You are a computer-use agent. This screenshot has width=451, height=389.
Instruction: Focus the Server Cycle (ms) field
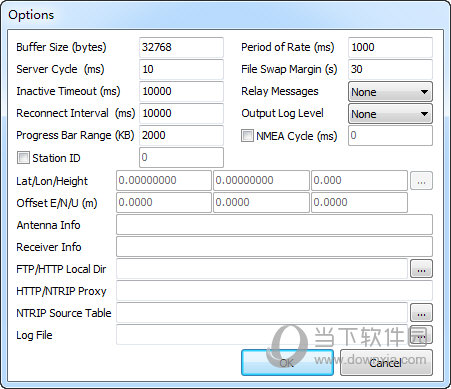coord(181,69)
